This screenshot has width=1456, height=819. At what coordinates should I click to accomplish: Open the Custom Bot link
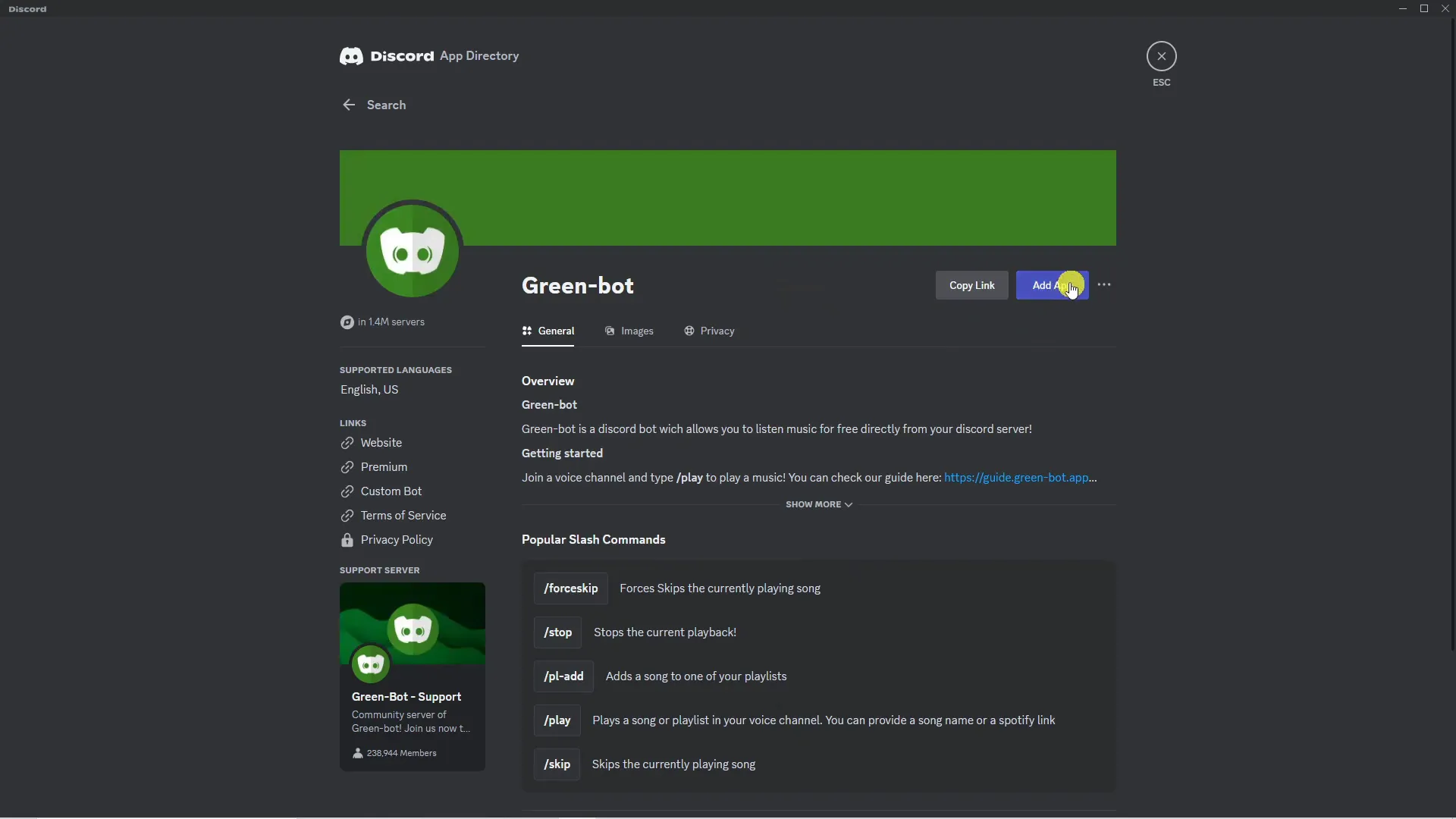point(391,491)
